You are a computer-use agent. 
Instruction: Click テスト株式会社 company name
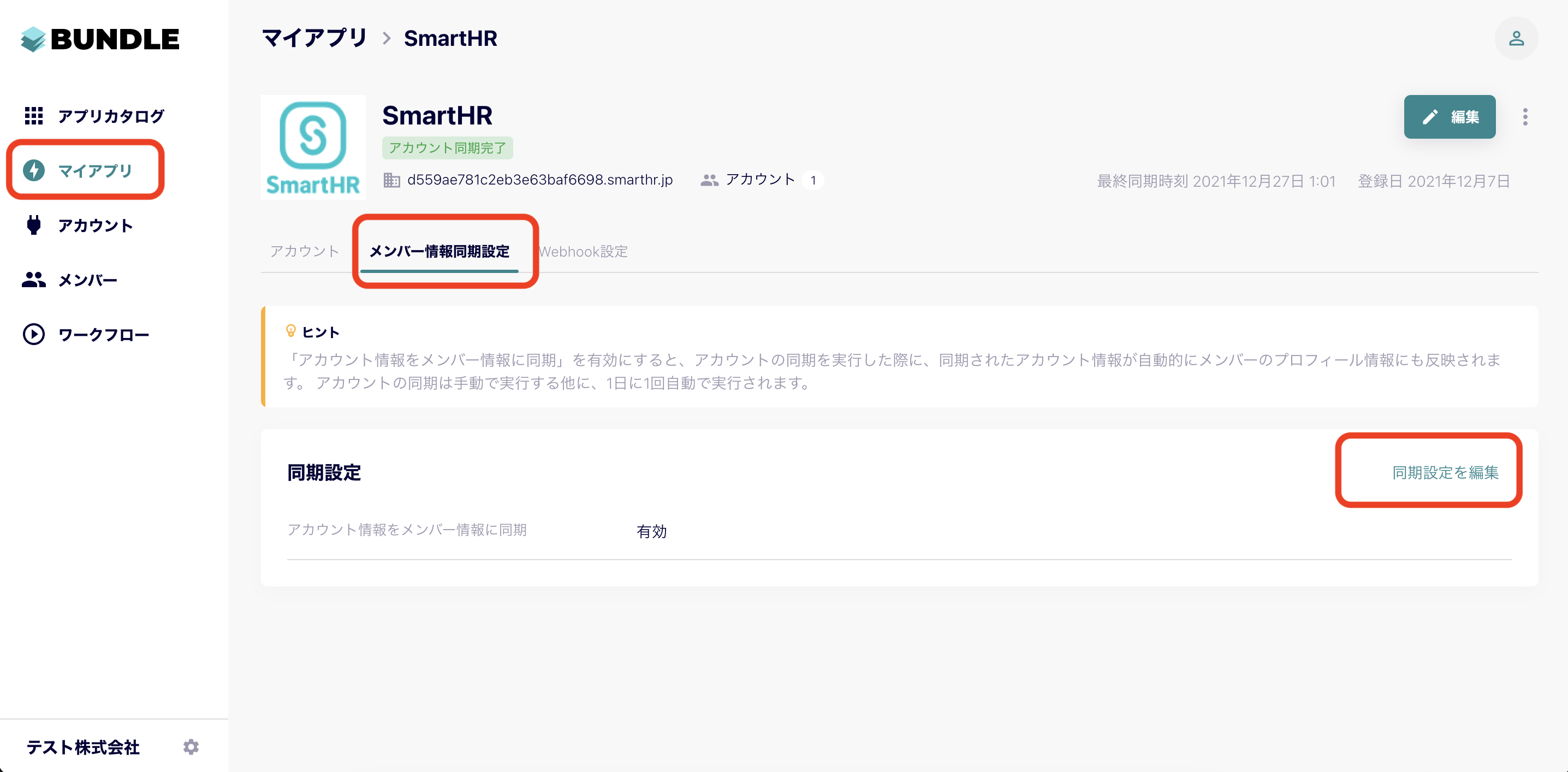(83, 747)
